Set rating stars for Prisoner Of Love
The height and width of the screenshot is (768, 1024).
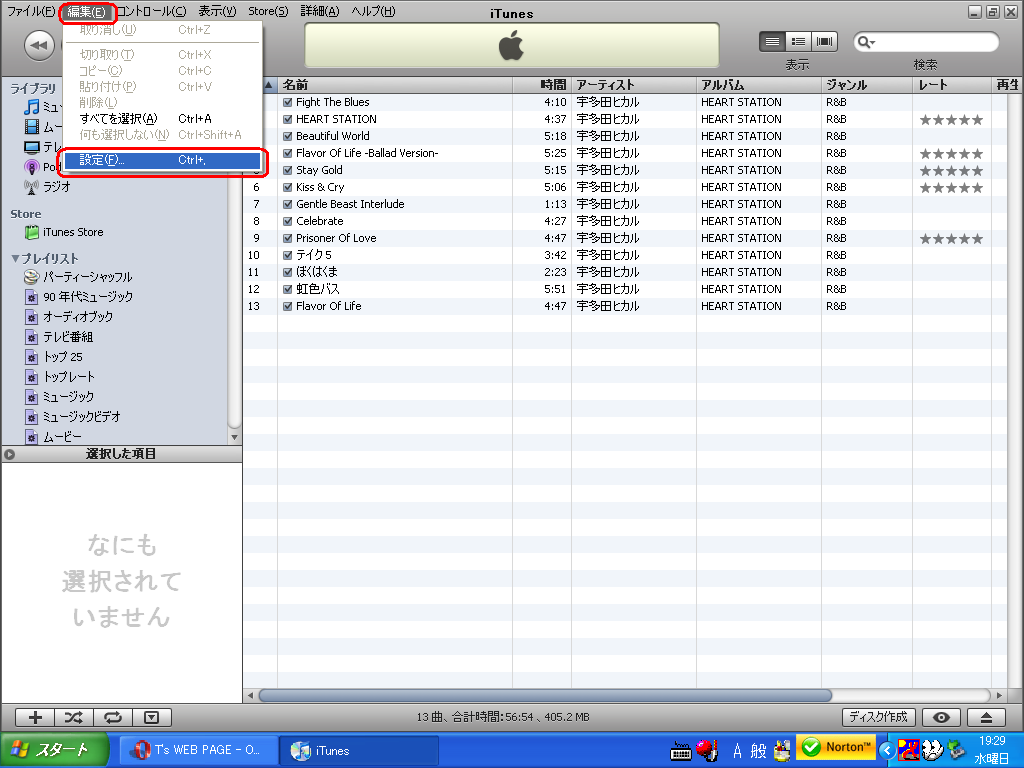(x=951, y=239)
